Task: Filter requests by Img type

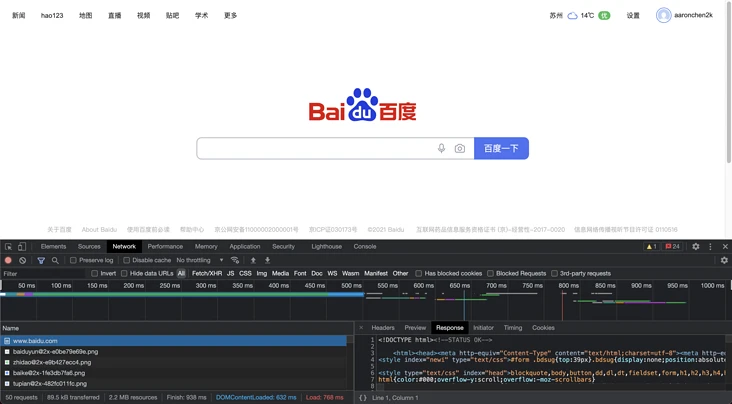Action: click(262, 274)
